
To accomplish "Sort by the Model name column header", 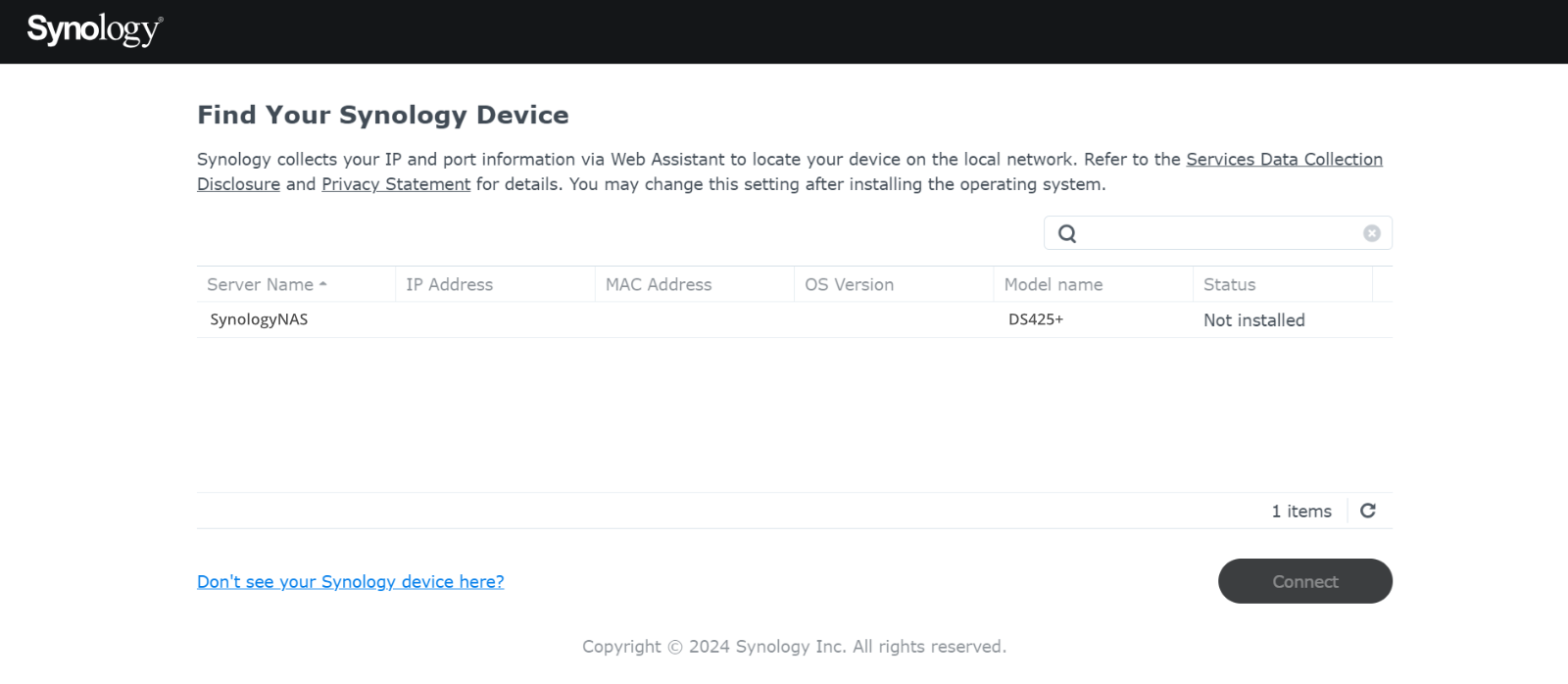I will (1053, 285).
